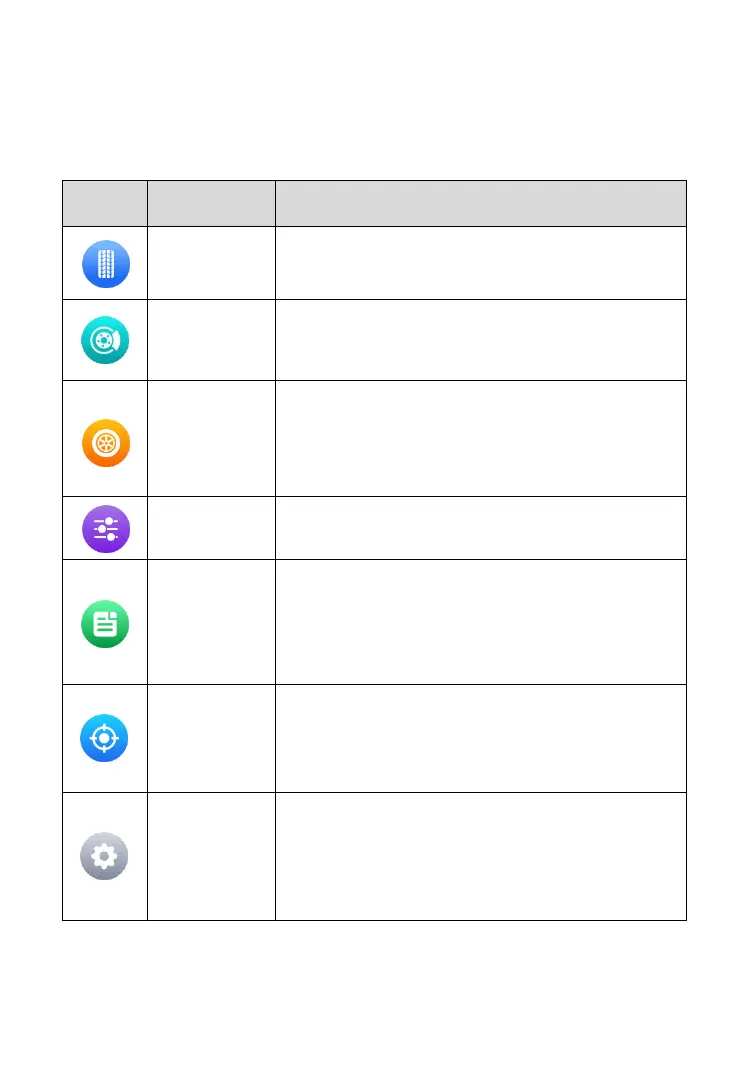Screen dimensions: 748x1077
Task: Click empty name cell beside orange wheel icon
Action: click(x=211, y=438)
